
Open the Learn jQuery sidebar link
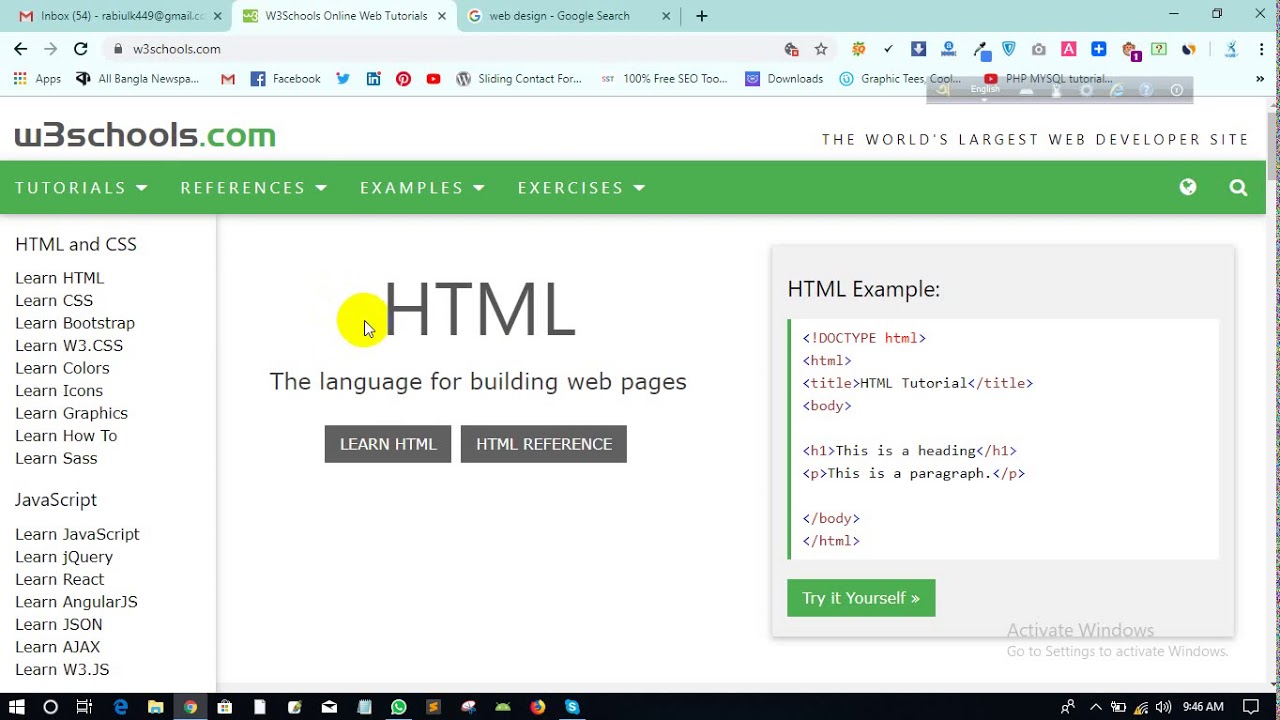(x=64, y=557)
